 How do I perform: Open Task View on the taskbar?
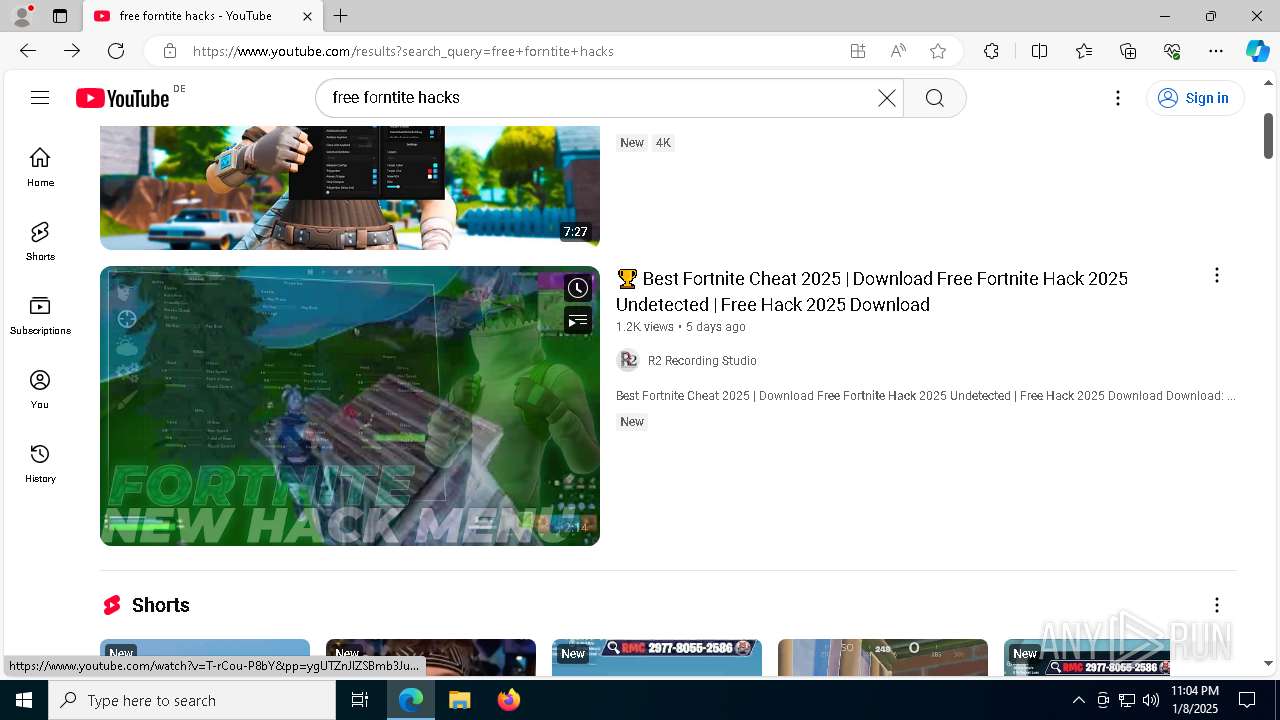(360, 700)
